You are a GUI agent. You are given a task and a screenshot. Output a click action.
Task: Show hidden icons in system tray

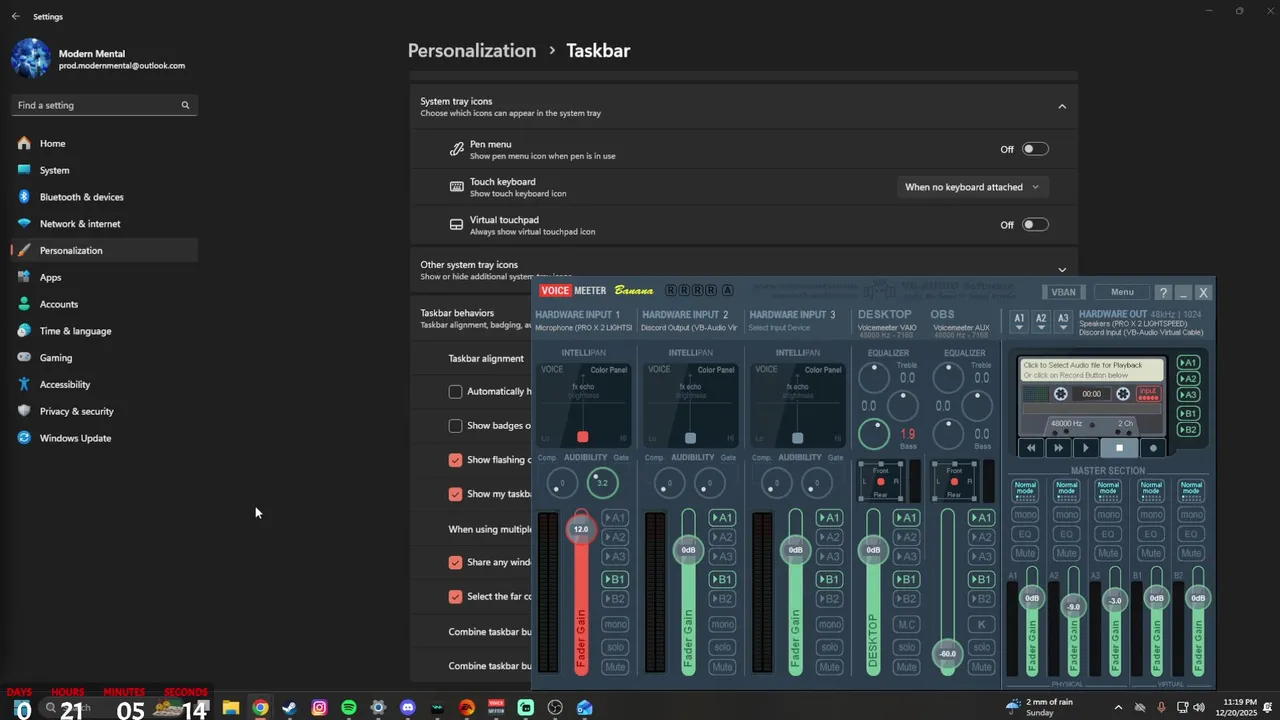[x=1116, y=707]
